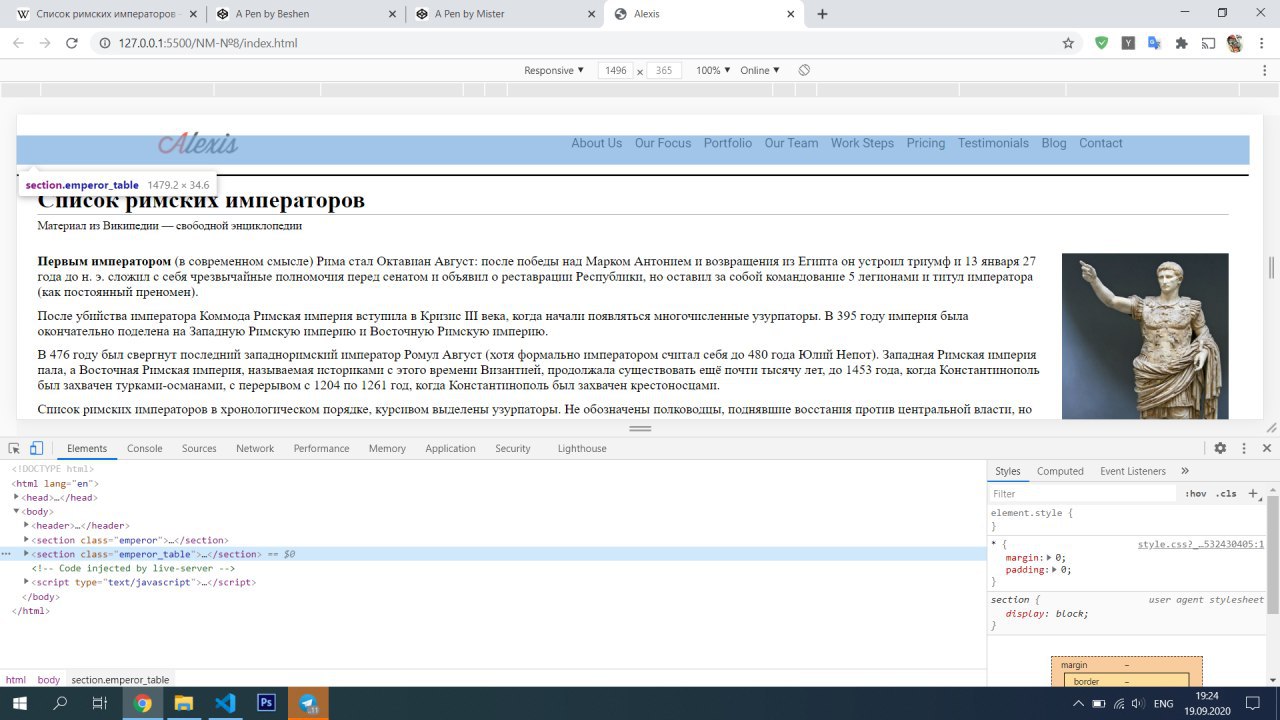The width and height of the screenshot is (1280, 720).
Task: Open the Contact navigation link
Action: point(1101,143)
